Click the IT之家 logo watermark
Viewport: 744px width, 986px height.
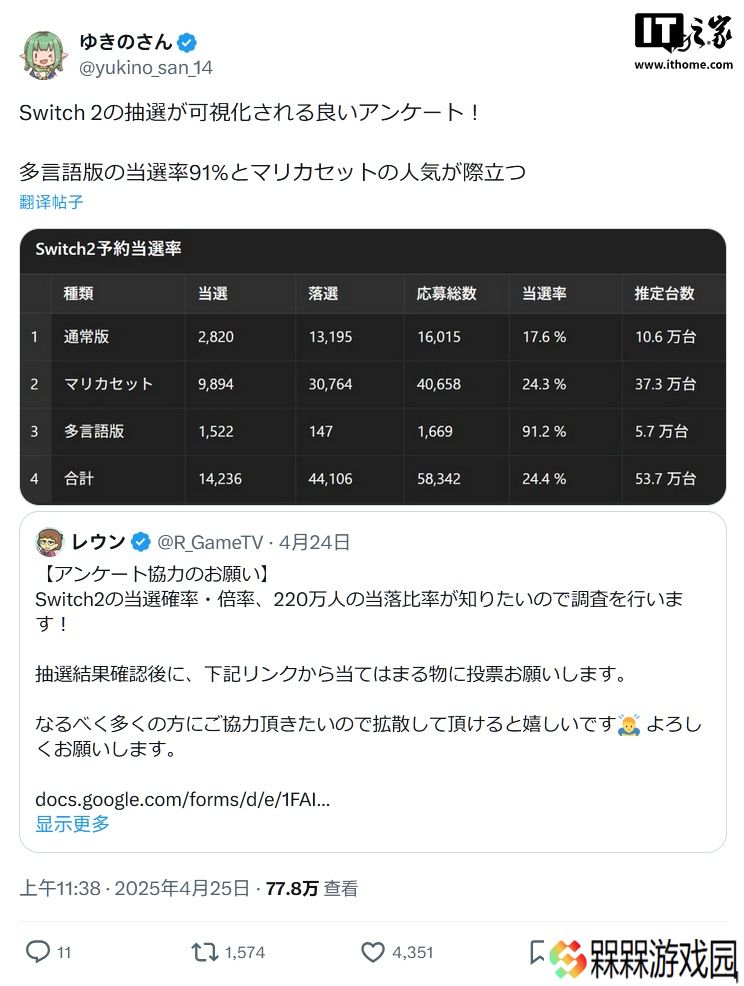(x=683, y=33)
